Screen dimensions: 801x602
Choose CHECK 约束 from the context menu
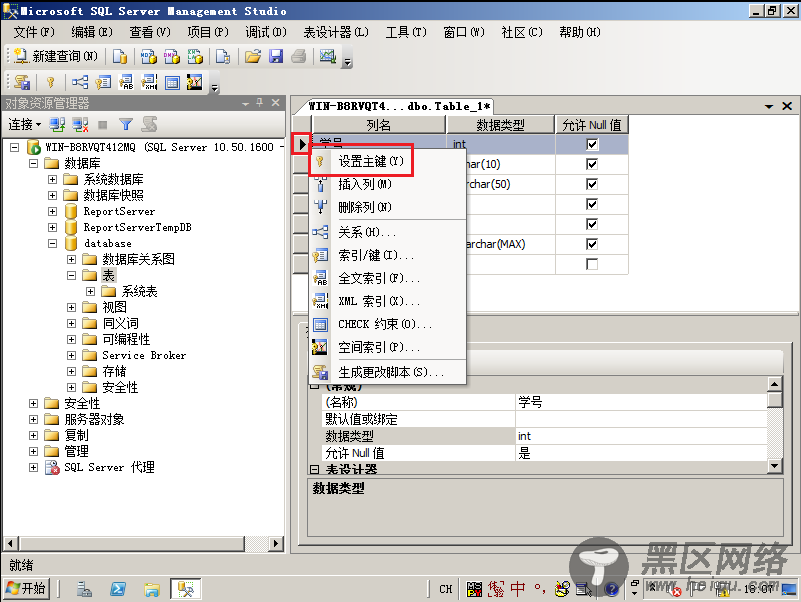[x=388, y=324]
